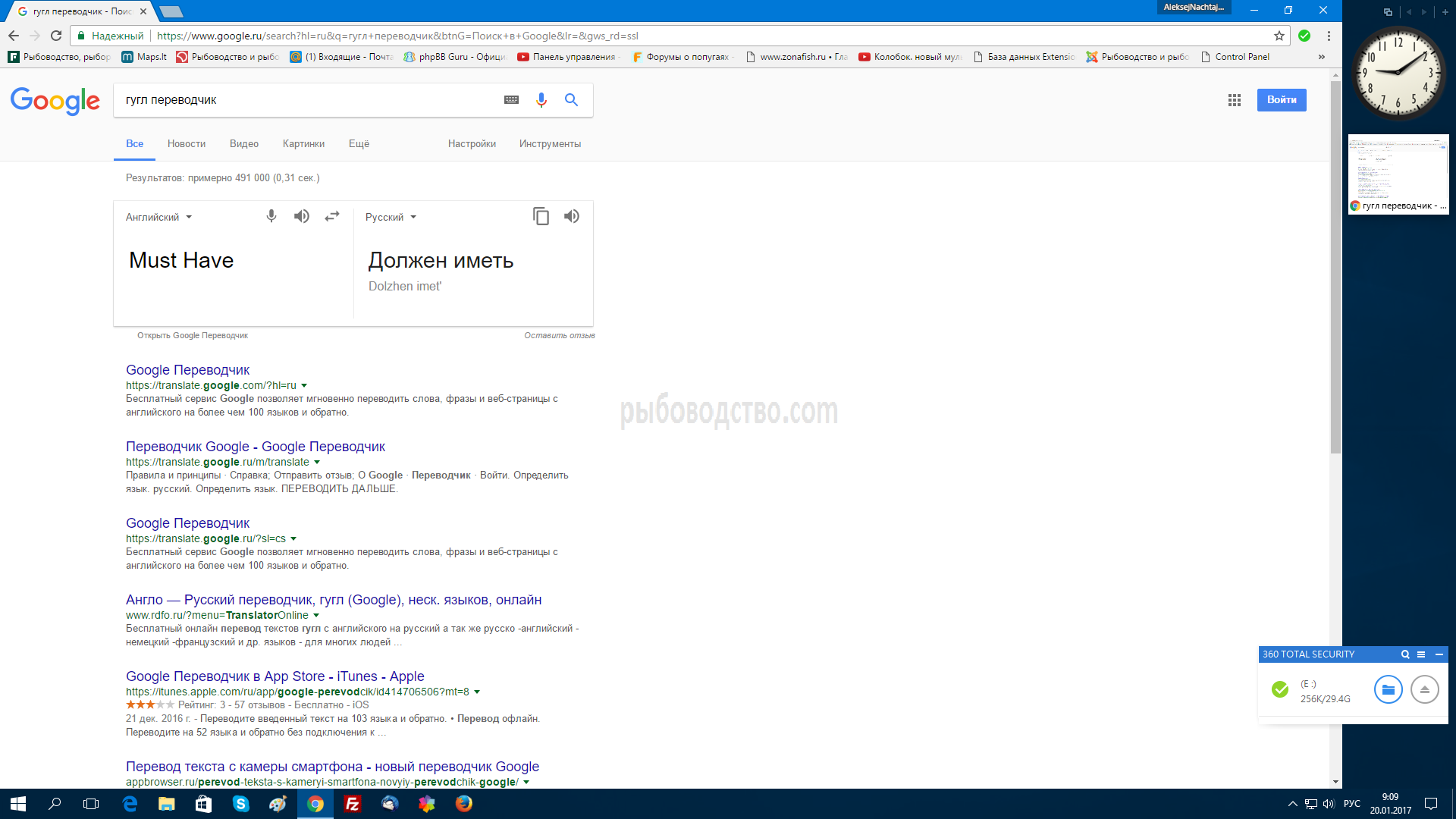Listen to the Russian translation
The height and width of the screenshot is (819, 1456).
click(x=572, y=216)
